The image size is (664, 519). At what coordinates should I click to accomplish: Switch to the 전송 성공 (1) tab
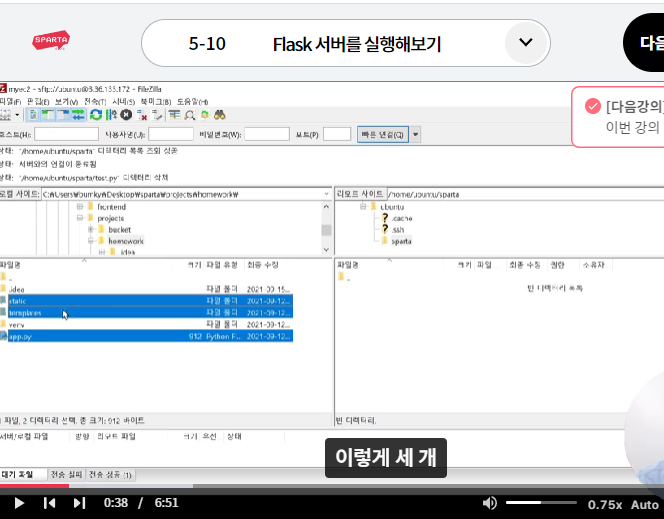pyautogui.click(x=110, y=475)
